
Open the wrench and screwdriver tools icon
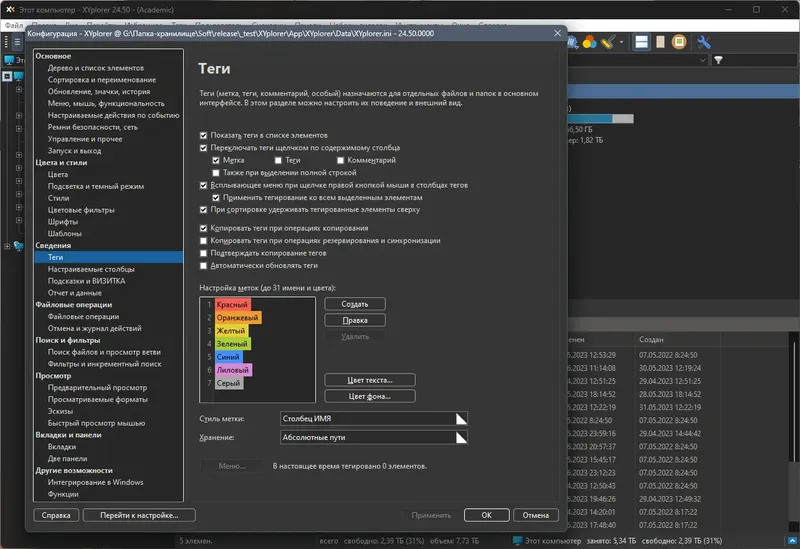click(704, 42)
